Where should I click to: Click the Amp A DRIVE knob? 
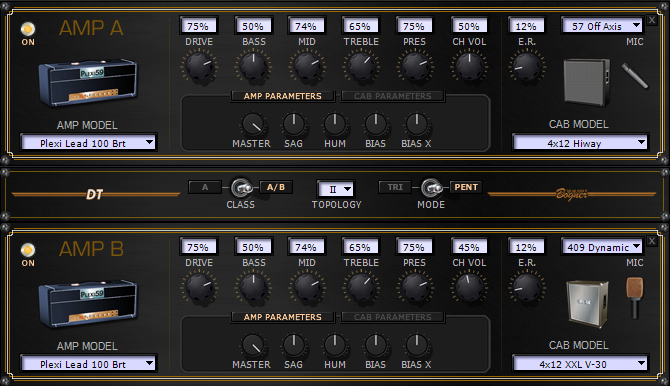tap(199, 66)
